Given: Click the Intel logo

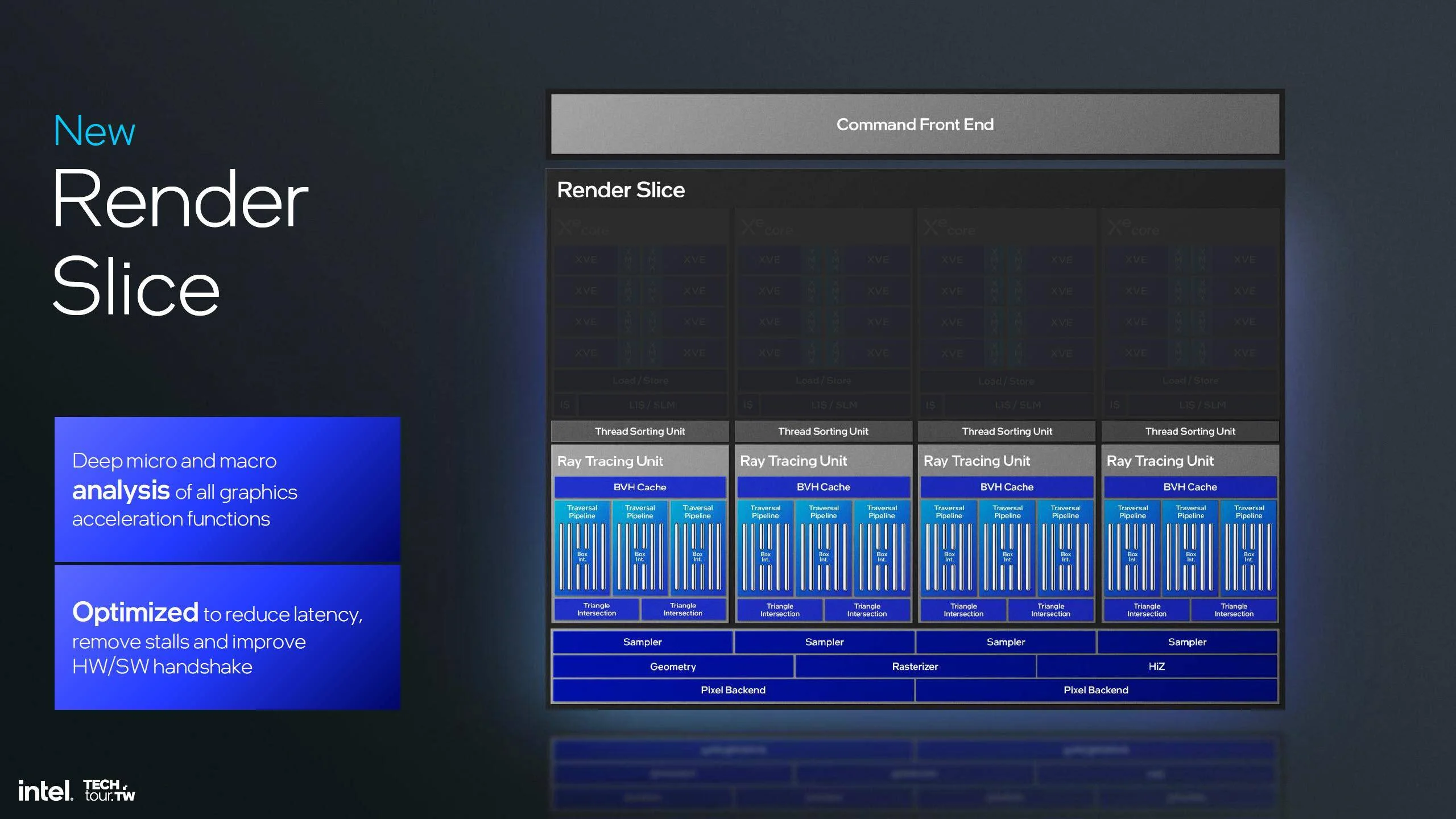Looking at the screenshot, I should click(45, 791).
